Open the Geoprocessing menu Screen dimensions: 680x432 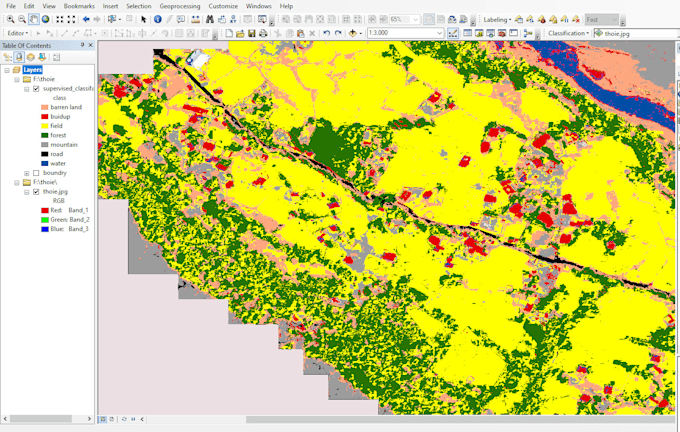(x=180, y=6)
